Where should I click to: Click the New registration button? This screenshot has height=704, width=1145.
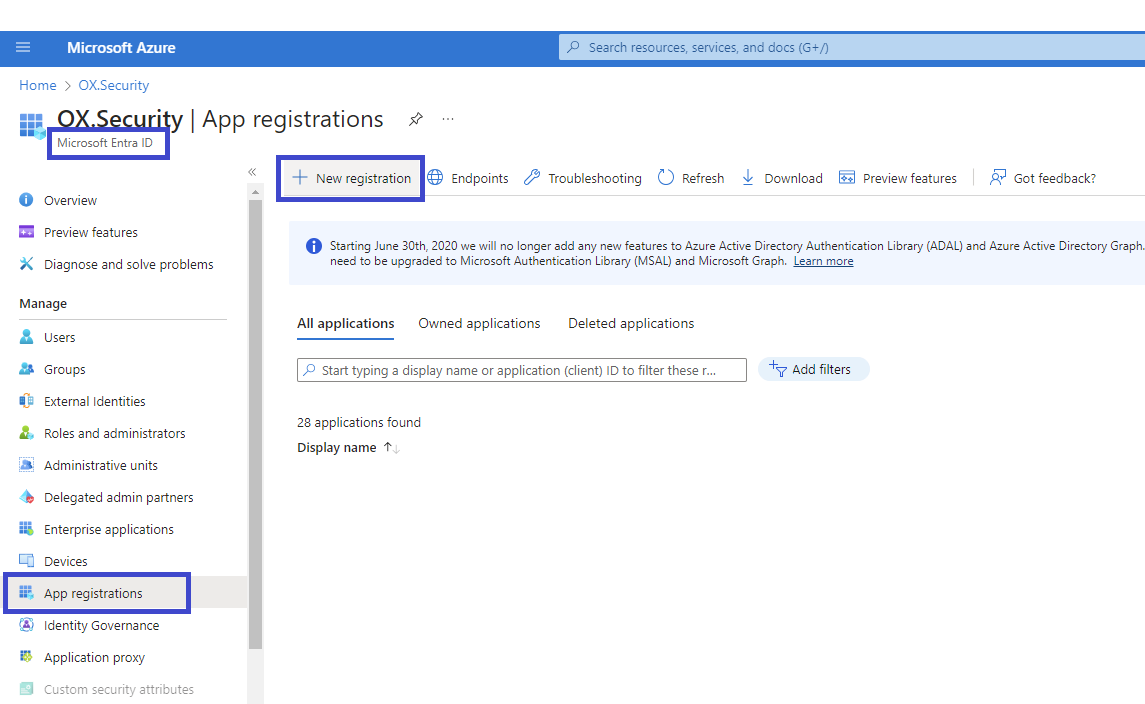pyautogui.click(x=351, y=178)
